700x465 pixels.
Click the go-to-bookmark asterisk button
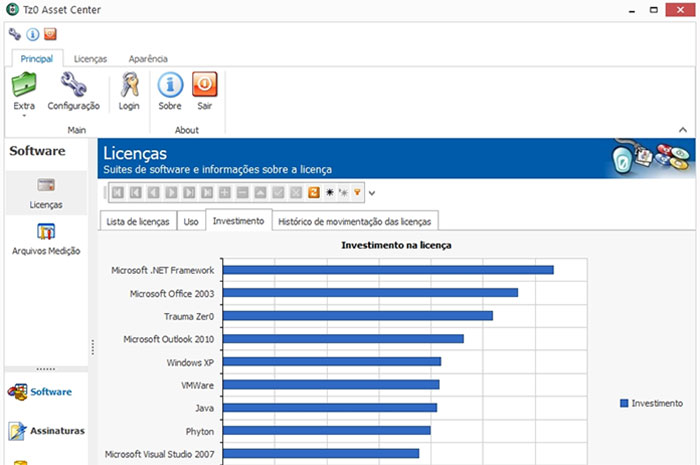coord(343,193)
